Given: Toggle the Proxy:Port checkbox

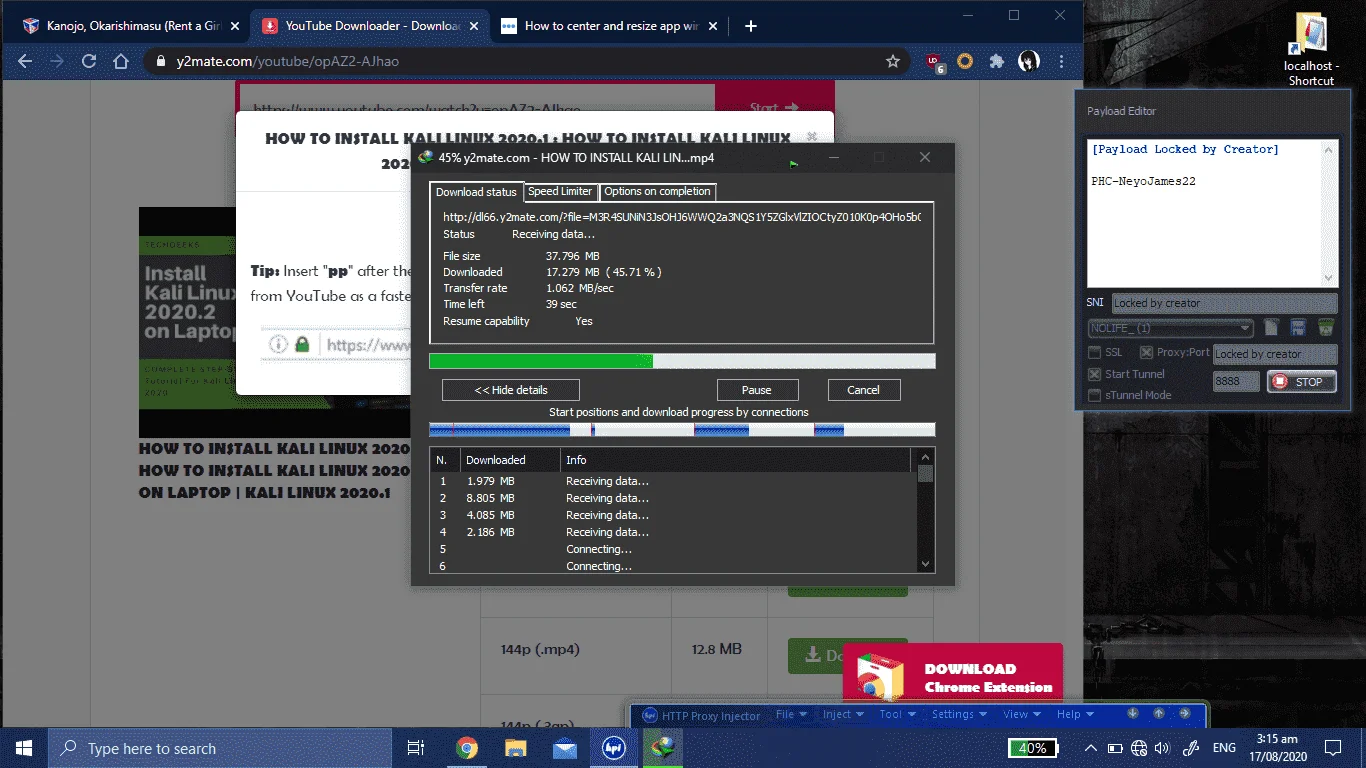Looking at the screenshot, I should pos(1146,352).
